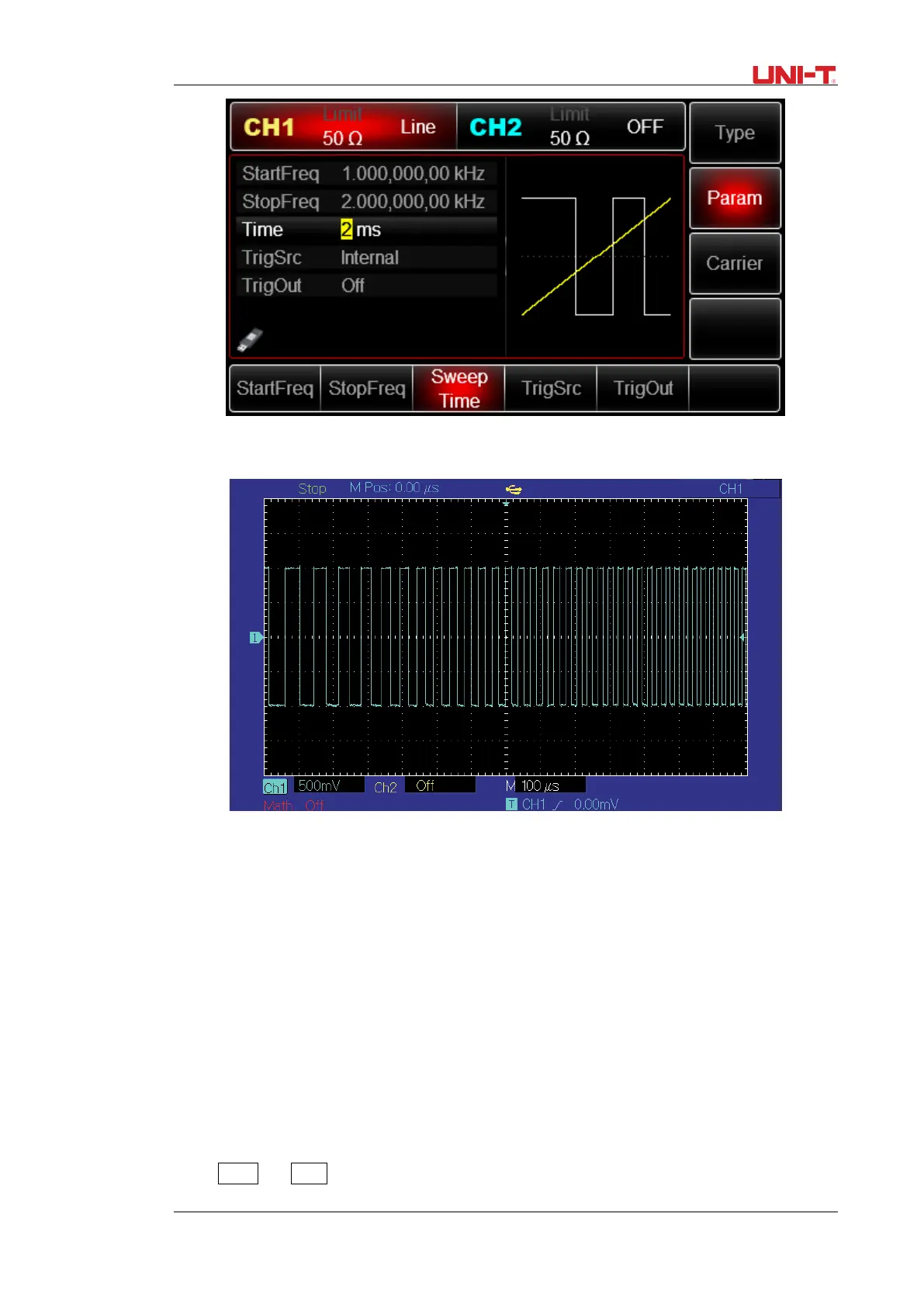Click the highlighted Time value 2 ms
Image resolution: width=924 pixels, height=1307 pixels.
361,230
